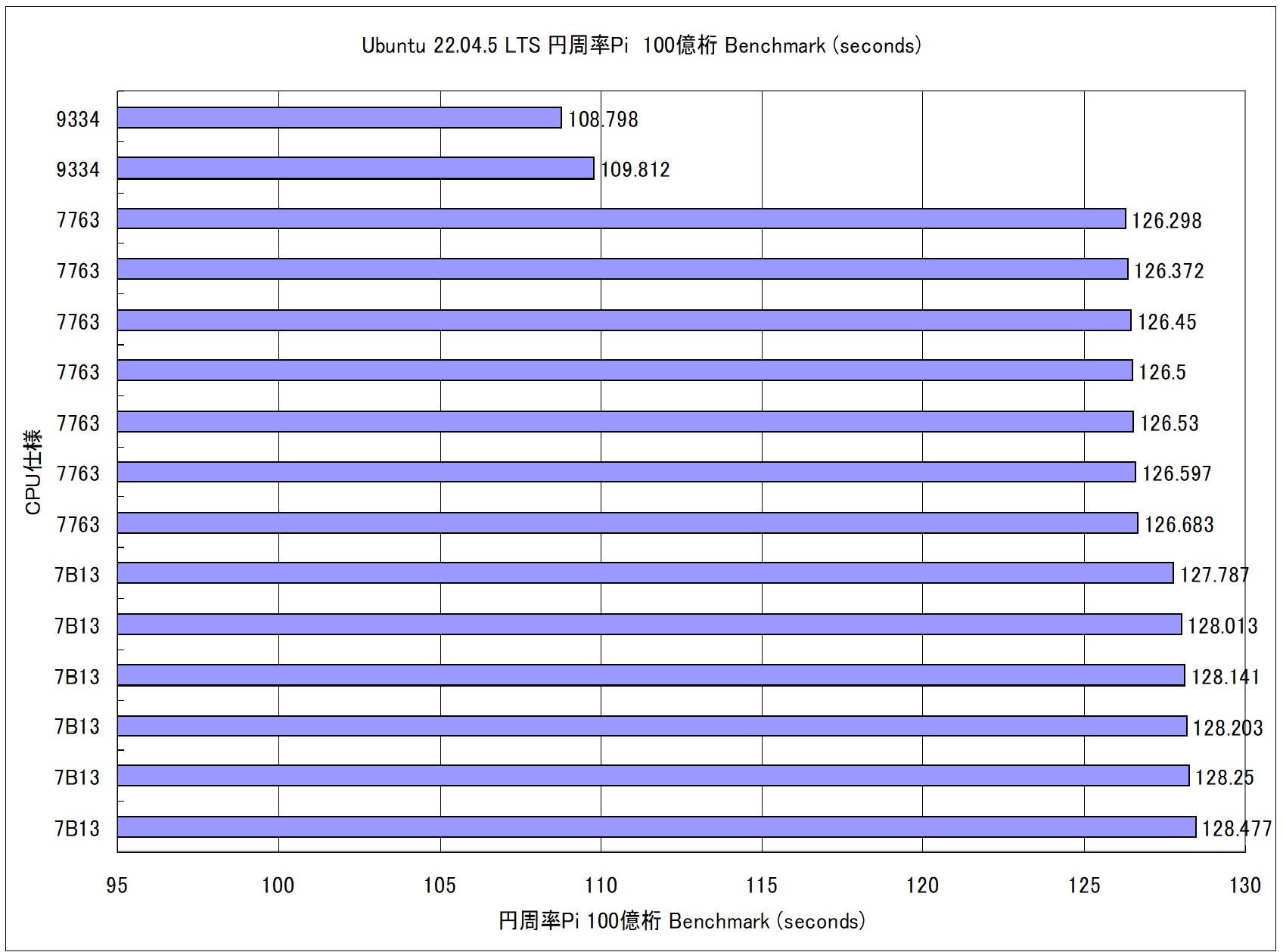Image resolution: width=1283 pixels, height=952 pixels.
Task: Click the 115 tick label on x-axis
Action: [x=761, y=885]
